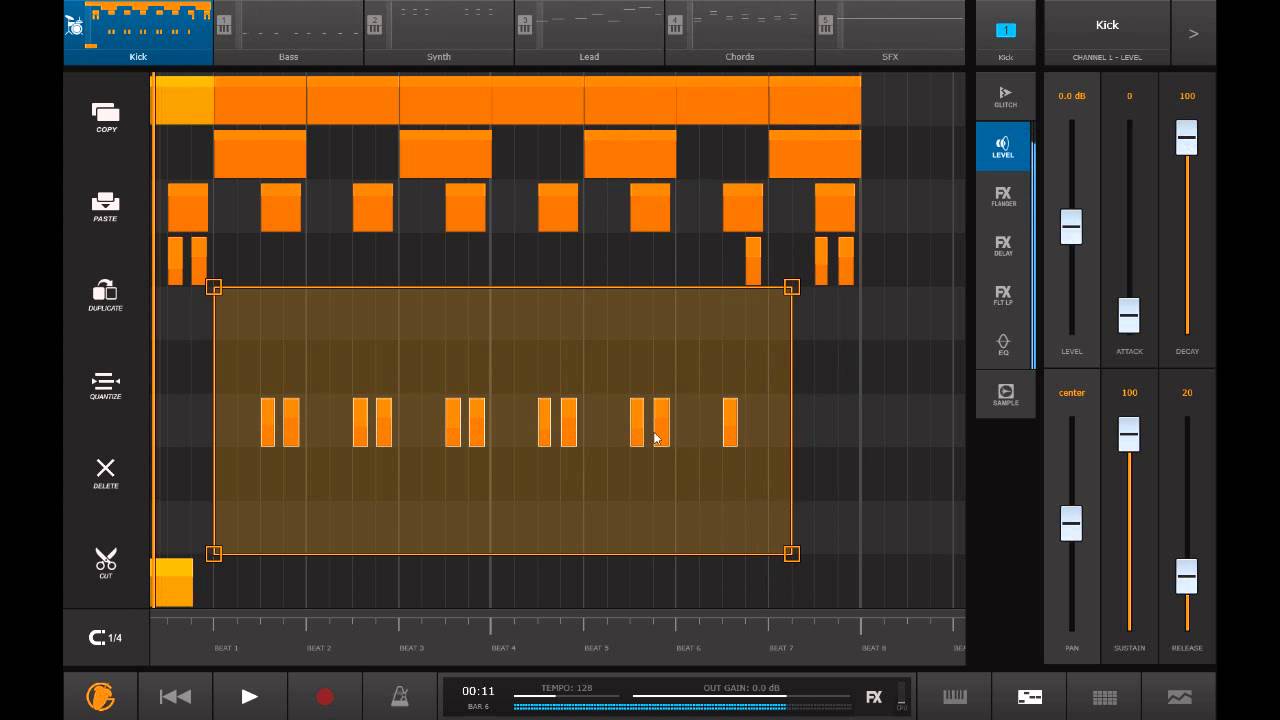Open the main app logo menu
1280x720 pixels.
(100, 696)
